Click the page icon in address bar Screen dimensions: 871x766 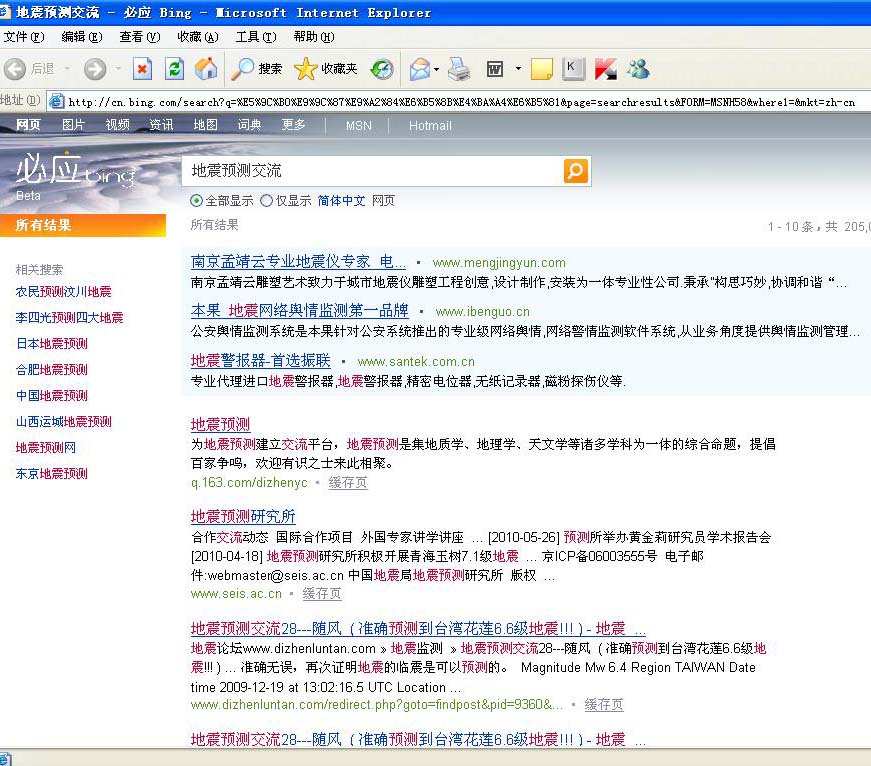point(56,101)
